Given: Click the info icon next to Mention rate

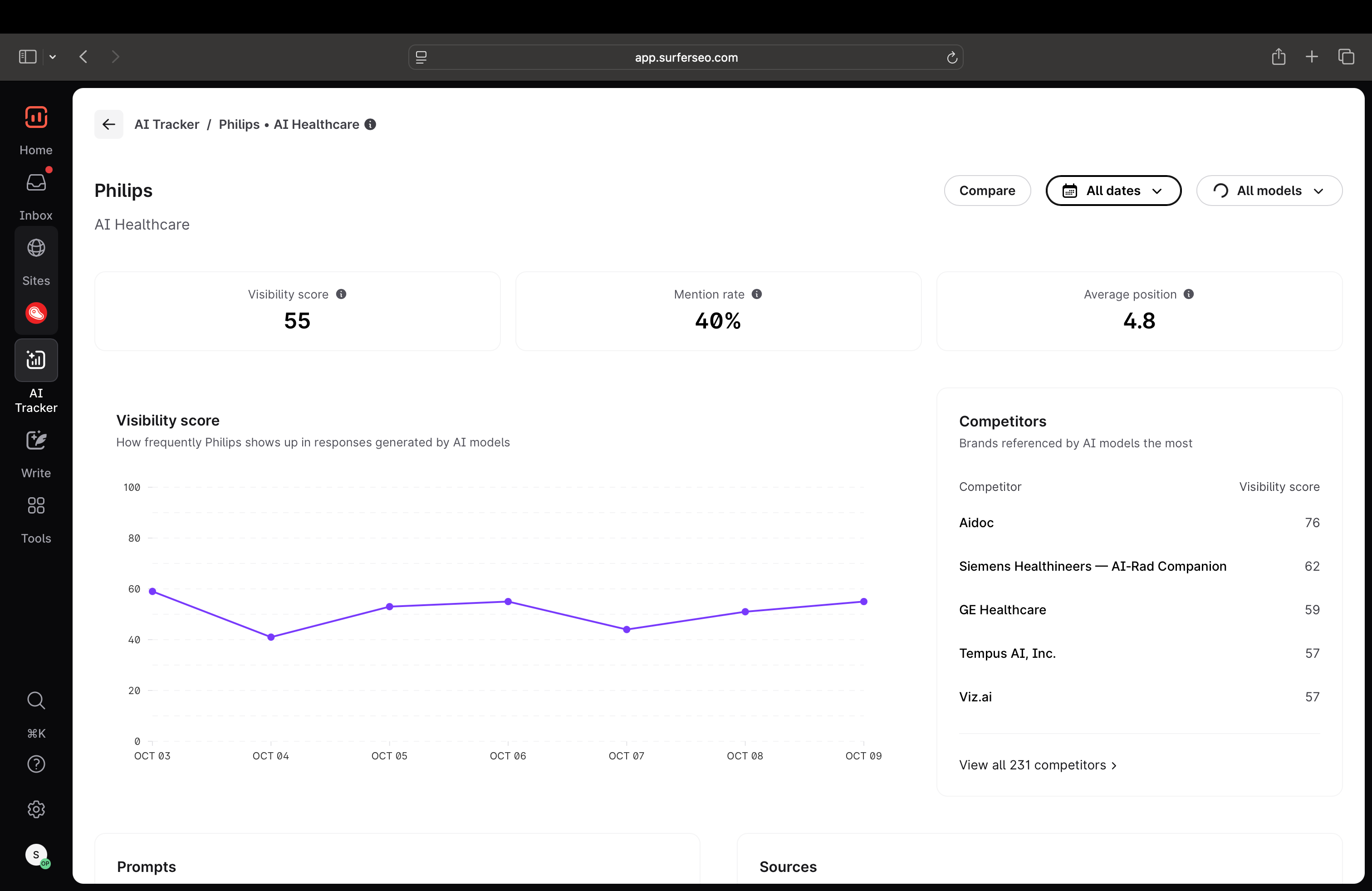Looking at the screenshot, I should tap(757, 294).
